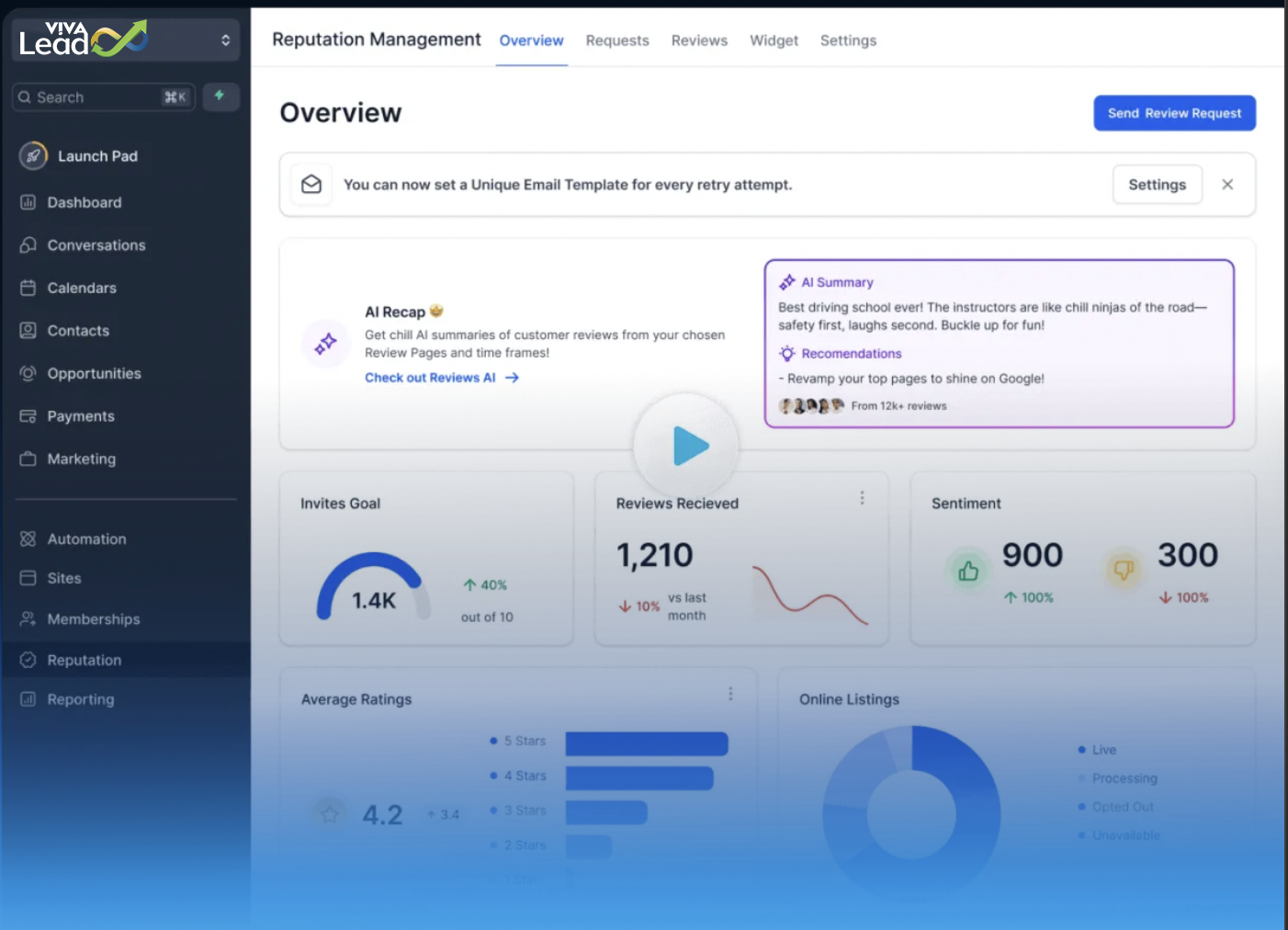
Task: Click the Send Review Request button
Action: (1174, 113)
